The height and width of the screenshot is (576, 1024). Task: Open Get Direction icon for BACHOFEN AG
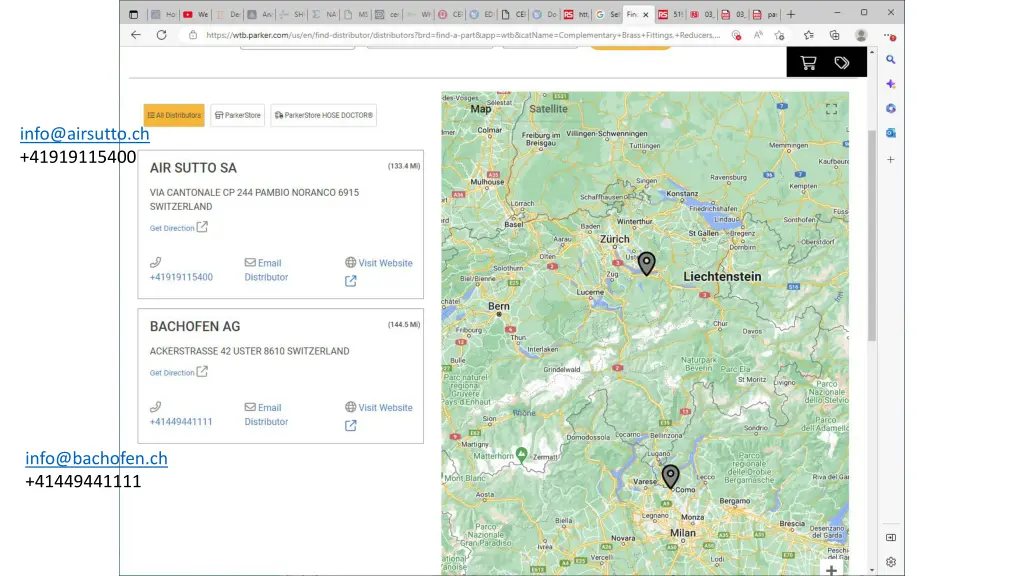pyautogui.click(x=202, y=372)
